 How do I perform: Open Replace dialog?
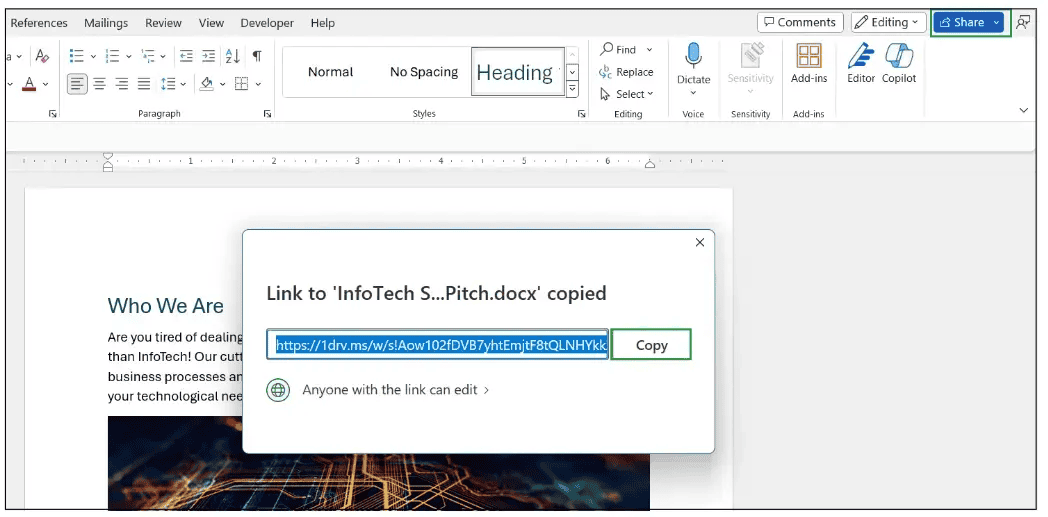pyautogui.click(x=626, y=71)
